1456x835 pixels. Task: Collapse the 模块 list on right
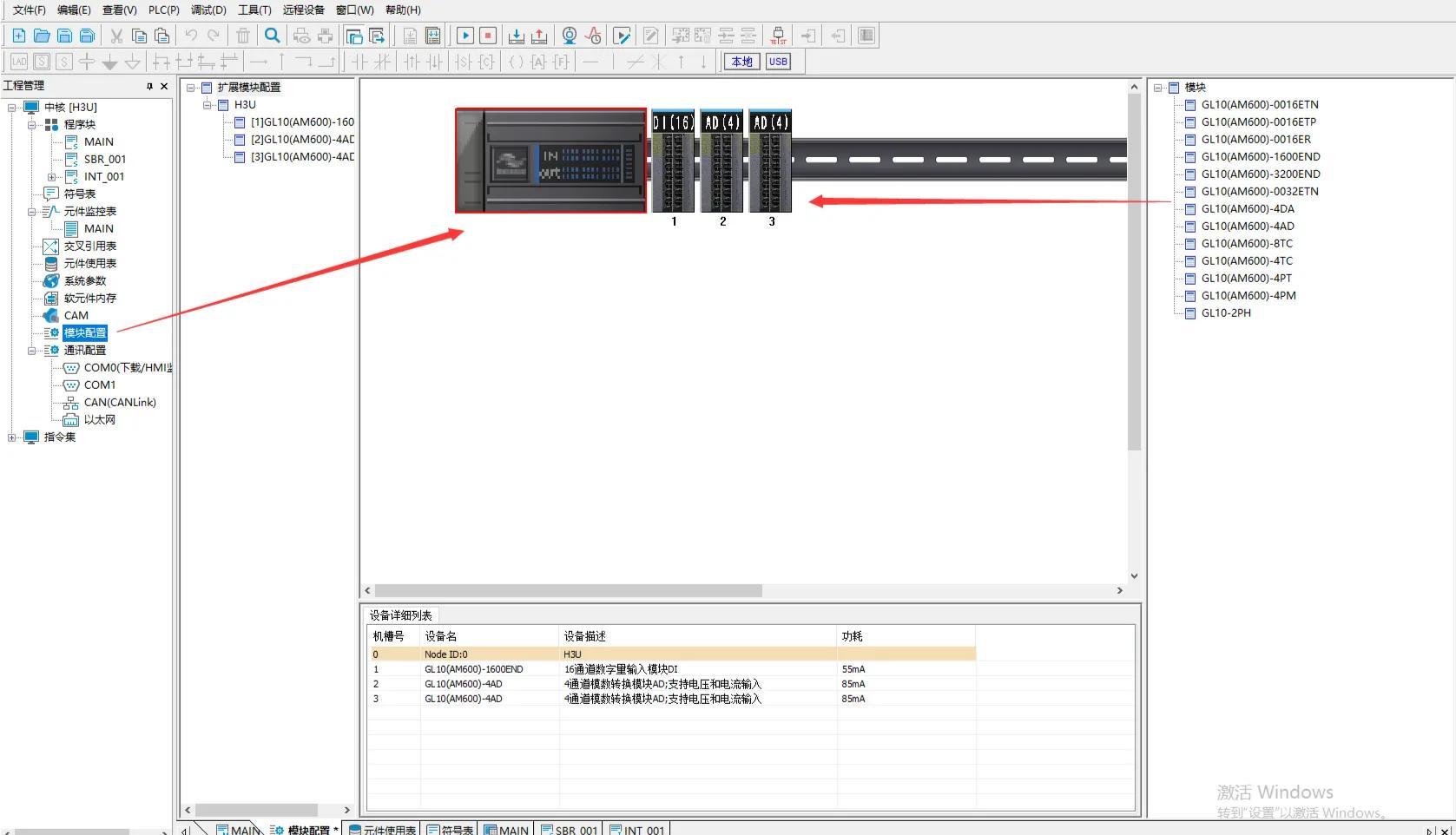click(1158, 88)
